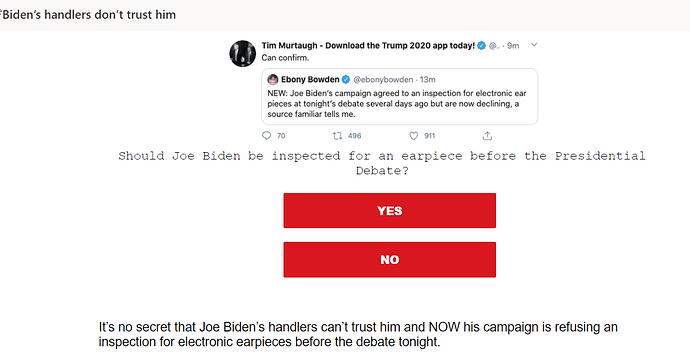Click Ebony Bowden's verified checkmark badge
The image size is (690, 360).
point(346,80)
